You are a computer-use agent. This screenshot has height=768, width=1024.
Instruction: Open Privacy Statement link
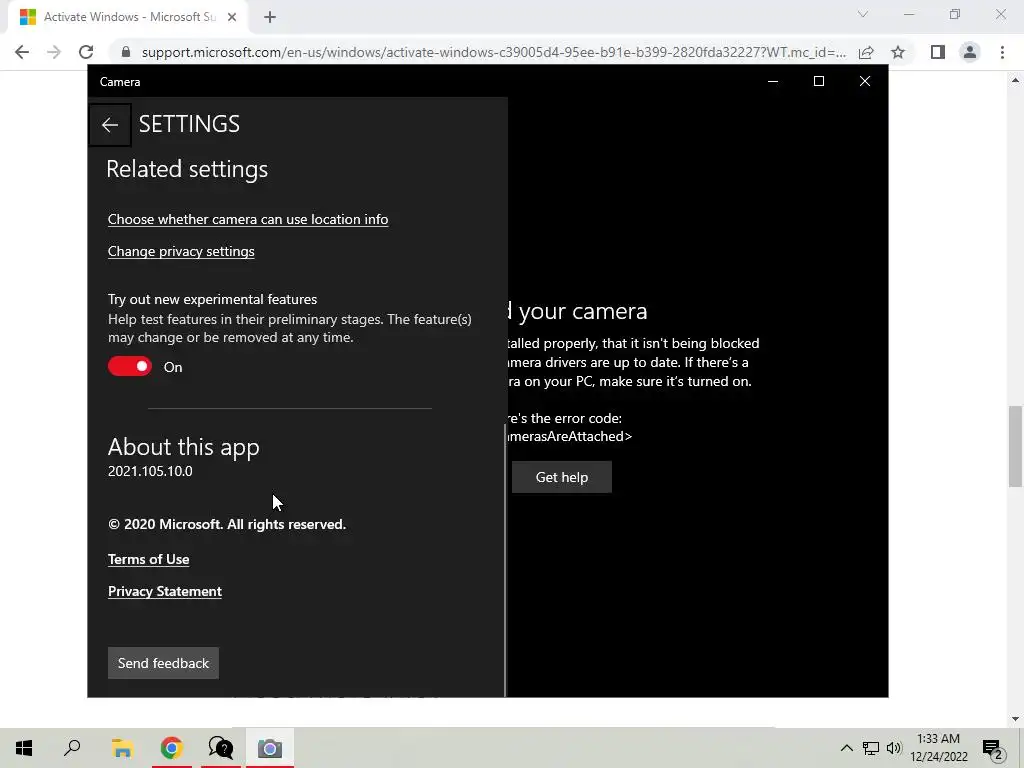pos(165,591)
